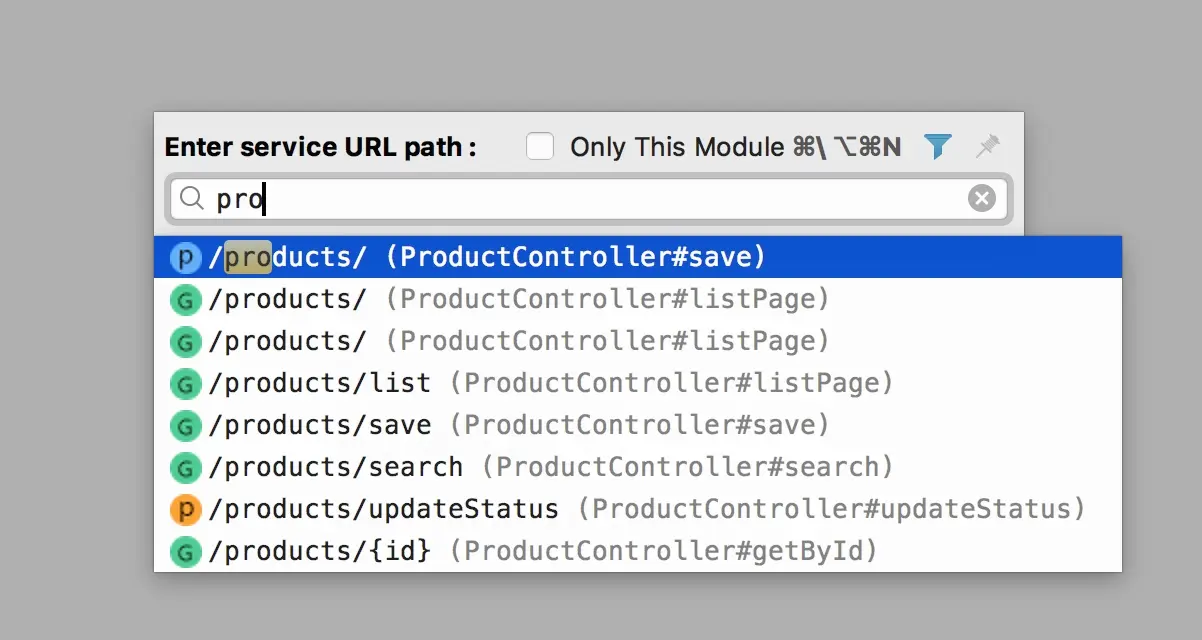Image resolution: width=1202 pixels, height=640 pixels.
Task: Select /products/search ProductController#search result
Action: 550,467
